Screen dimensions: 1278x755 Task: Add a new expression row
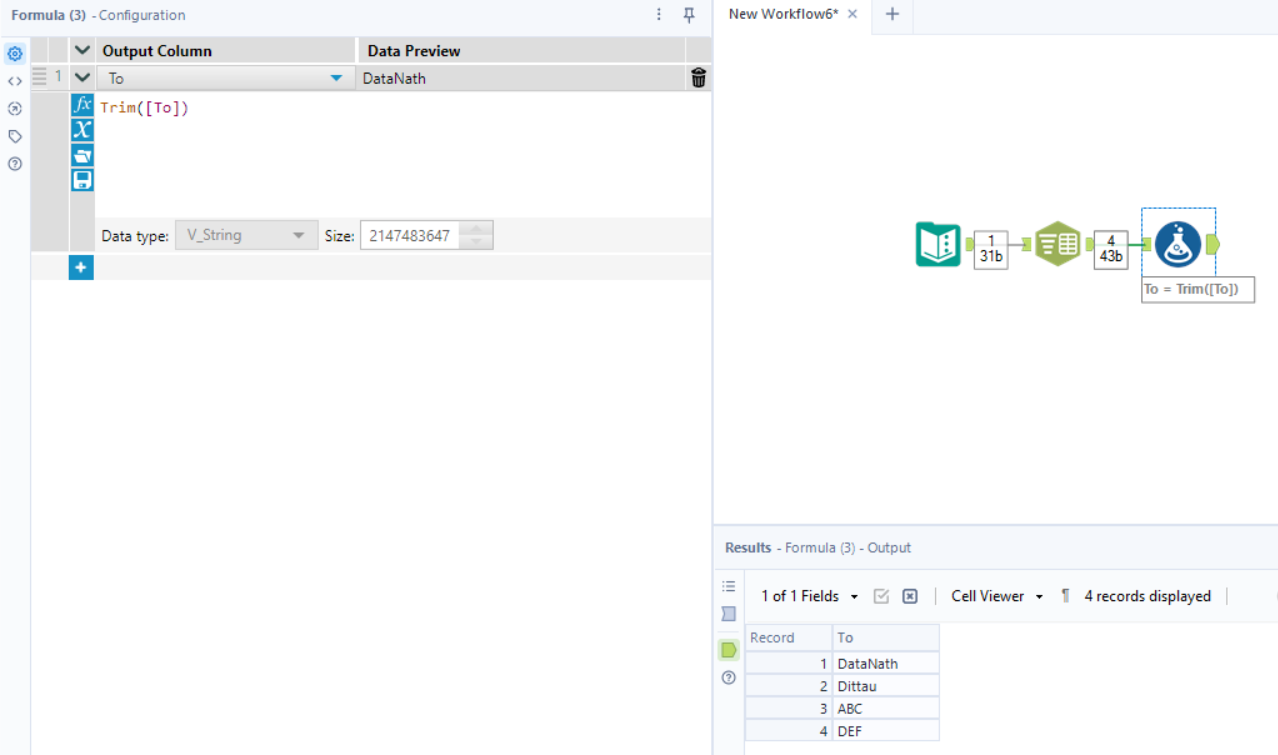click(x=81, y=267)
